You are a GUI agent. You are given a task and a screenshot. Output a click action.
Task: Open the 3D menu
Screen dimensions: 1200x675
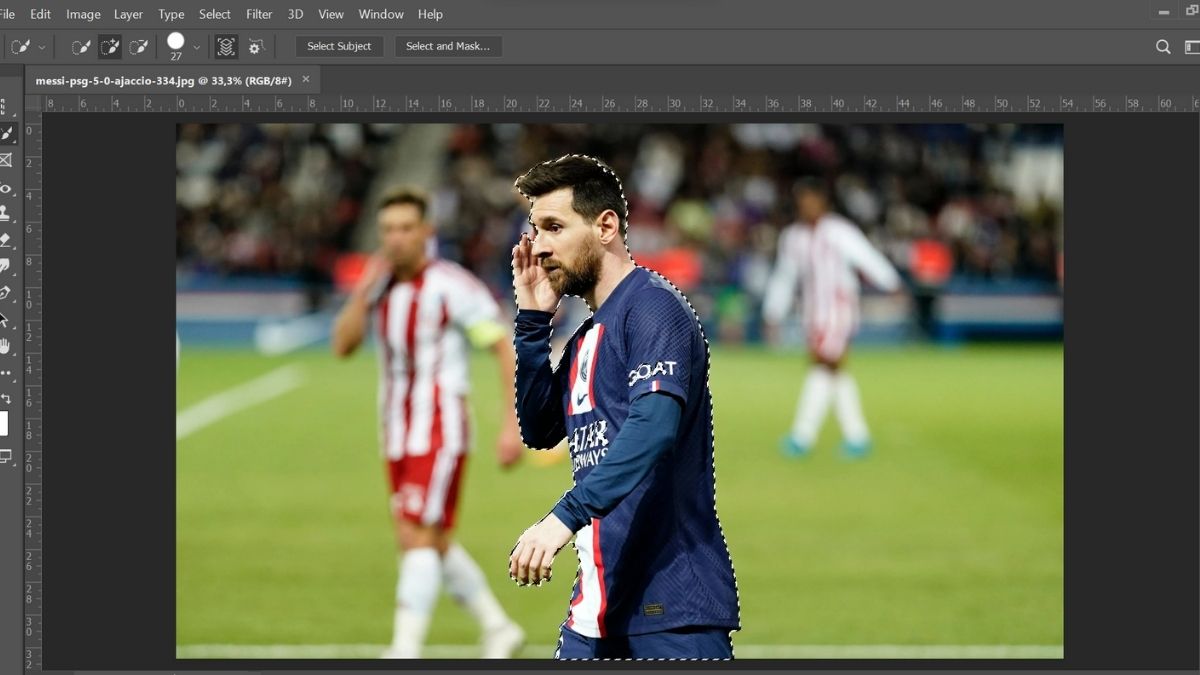(x=295, y=14)
